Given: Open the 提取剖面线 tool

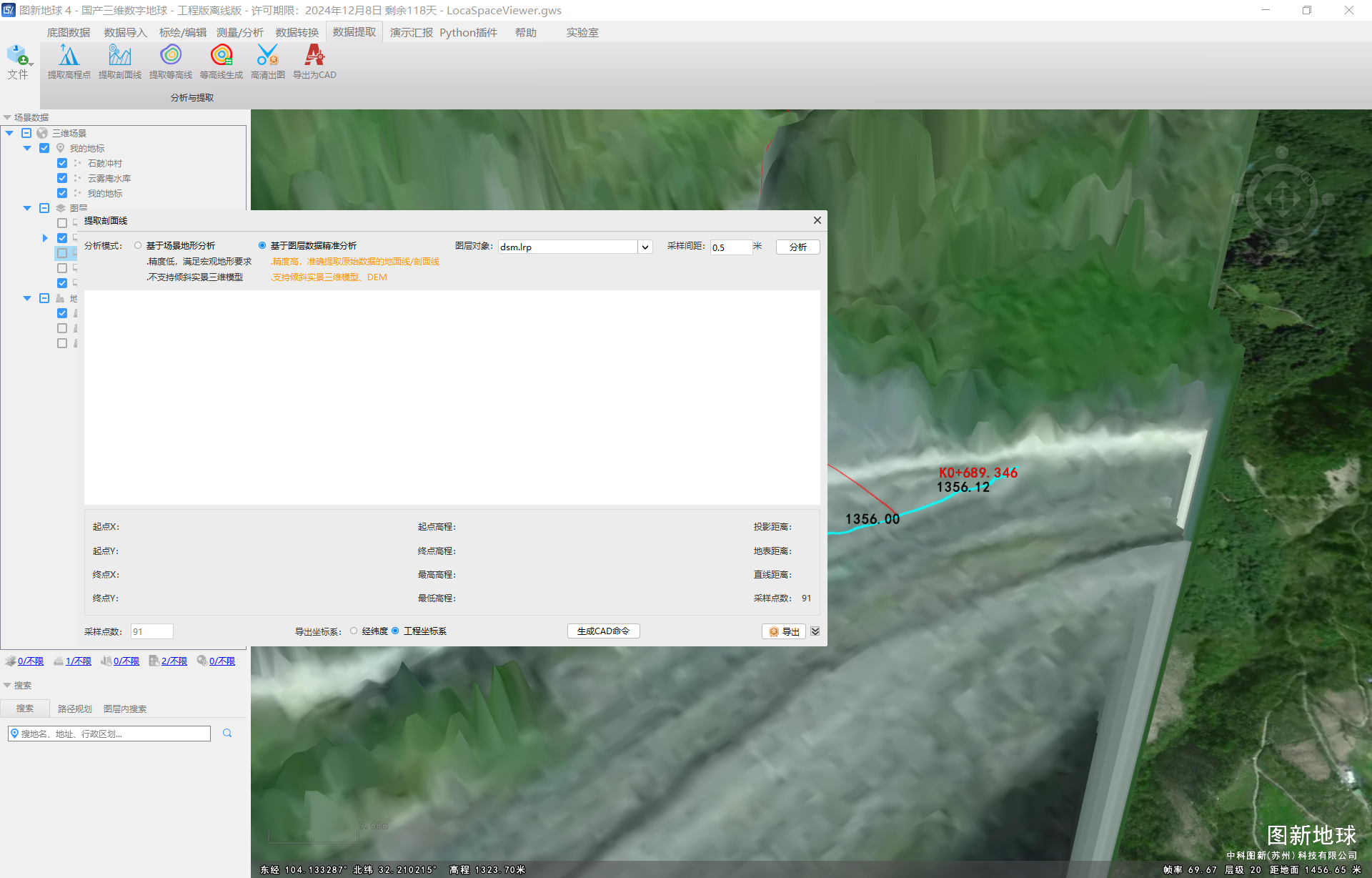Looking at the screenshot, I should coord(119,56).
